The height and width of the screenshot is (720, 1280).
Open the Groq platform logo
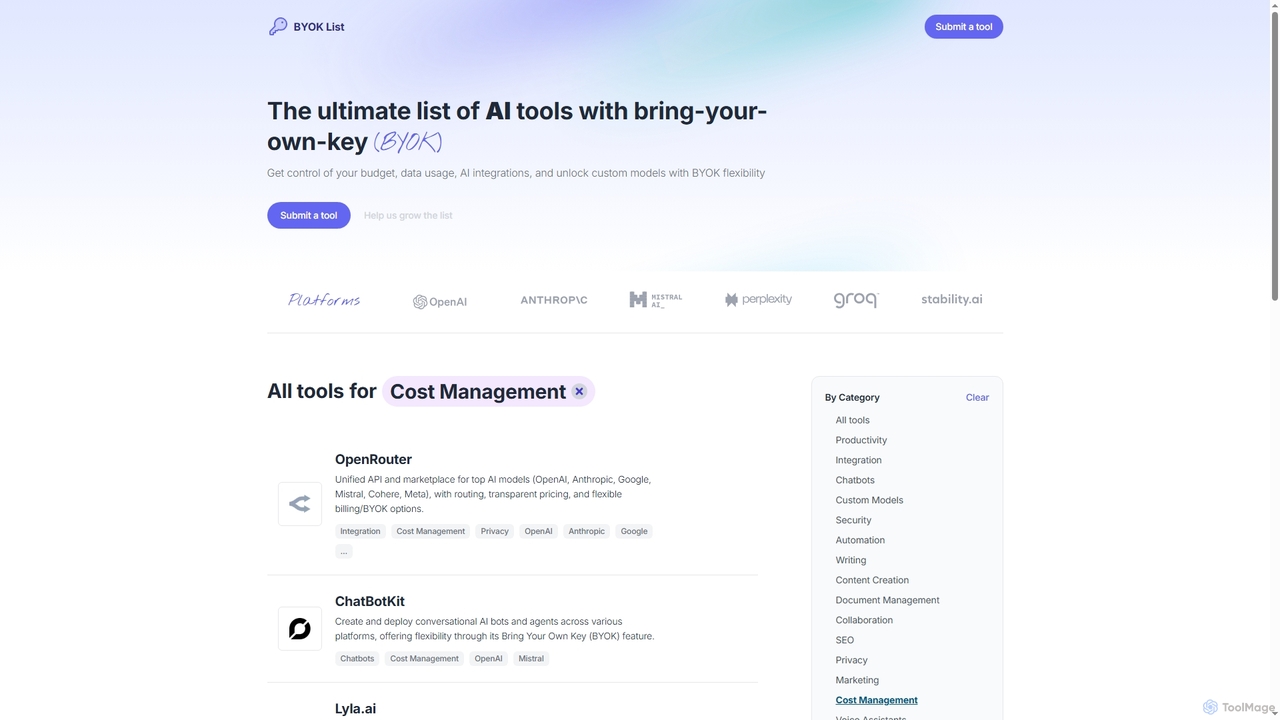coord(856,300)
